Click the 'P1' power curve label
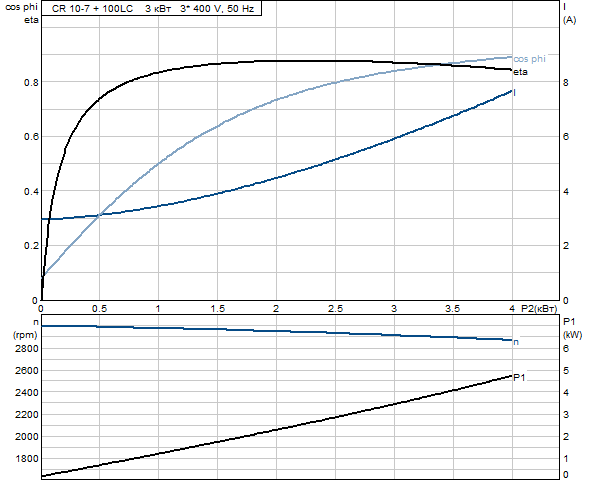The image size is (592, 480). click(519, 377)
